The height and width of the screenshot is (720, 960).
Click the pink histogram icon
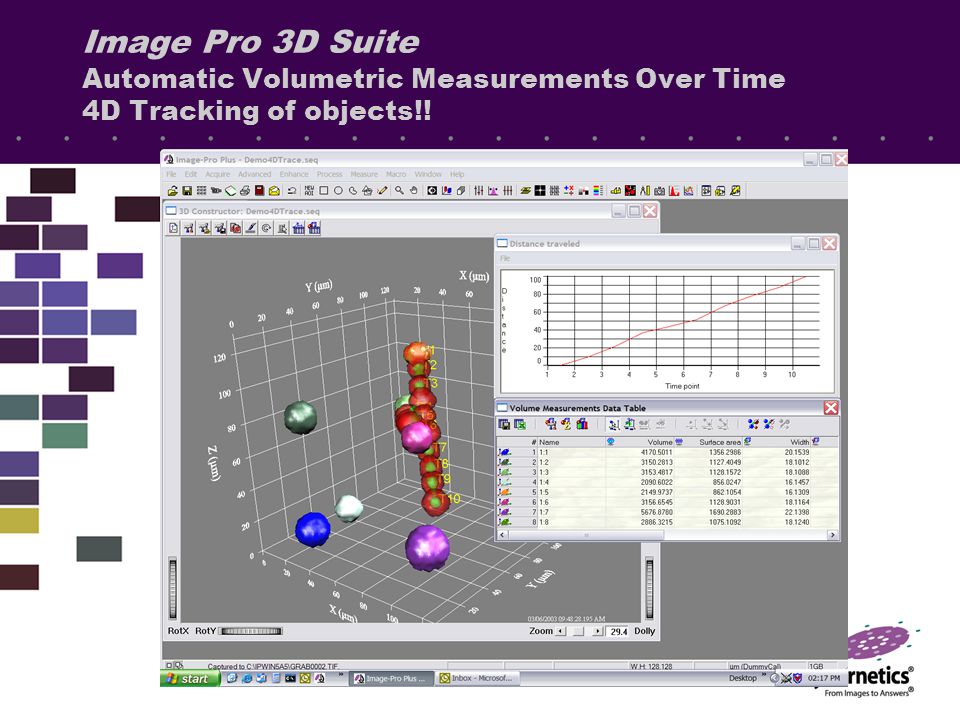pos(493,190)
